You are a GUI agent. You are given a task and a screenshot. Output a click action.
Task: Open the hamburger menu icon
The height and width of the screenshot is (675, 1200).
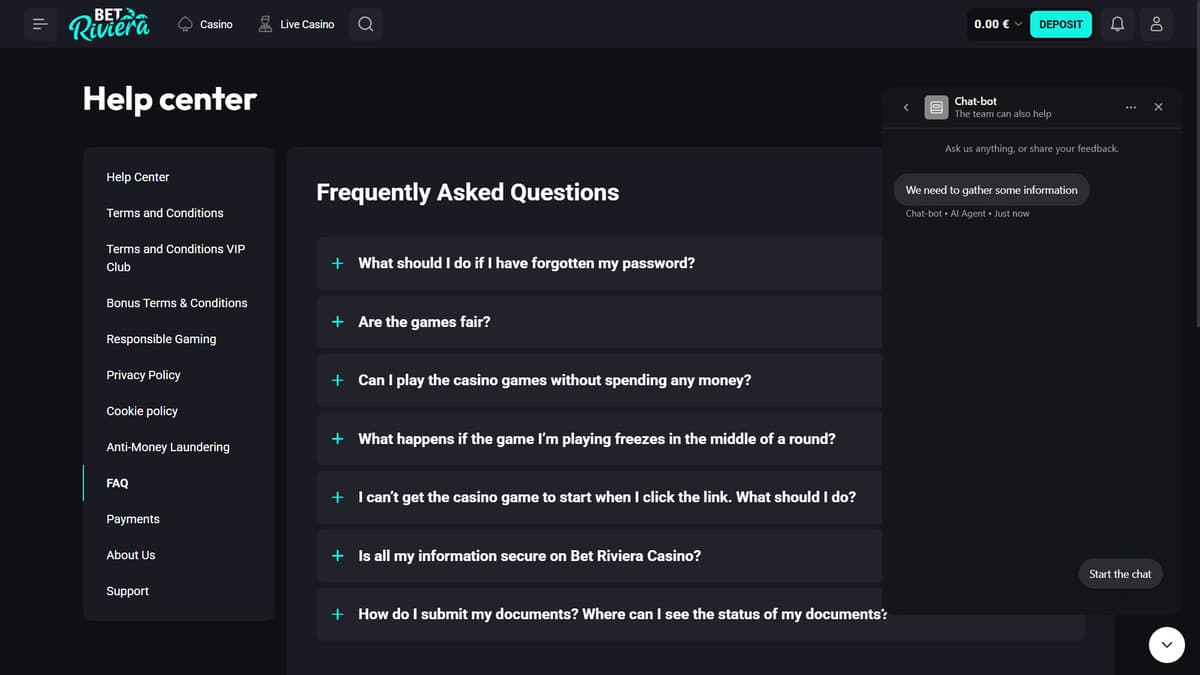[40, 24]
